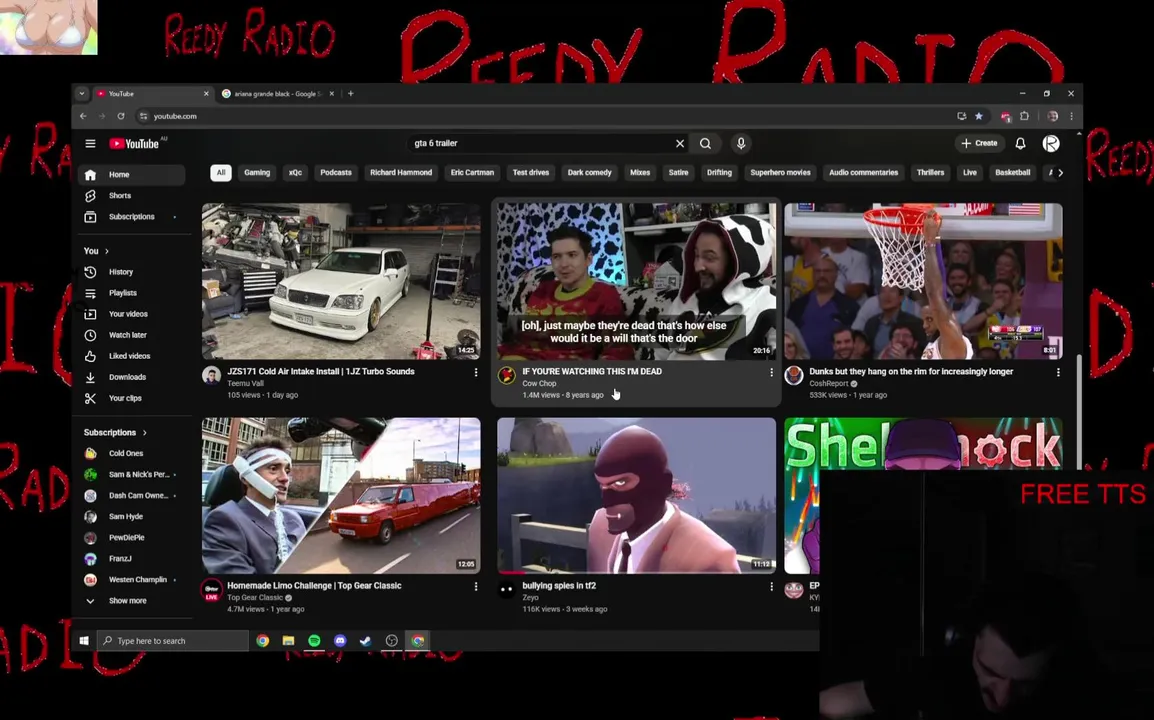Open Your videos in the sidebar
The height and width of the screenshot is (720, 1154).
tap(132, 314)
